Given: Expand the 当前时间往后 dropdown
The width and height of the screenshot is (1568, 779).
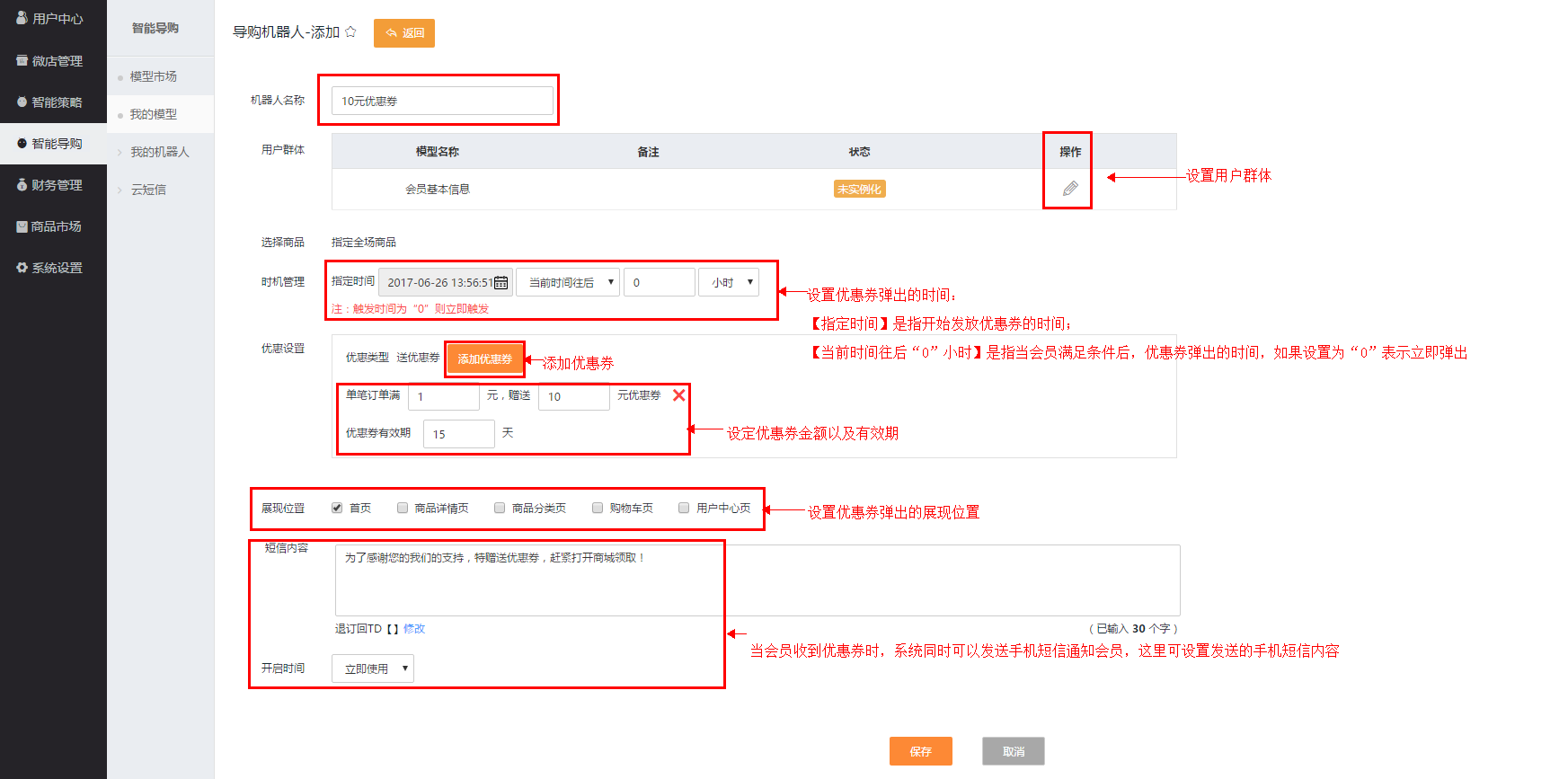Looking at the screenshot, I should point(568,282).
